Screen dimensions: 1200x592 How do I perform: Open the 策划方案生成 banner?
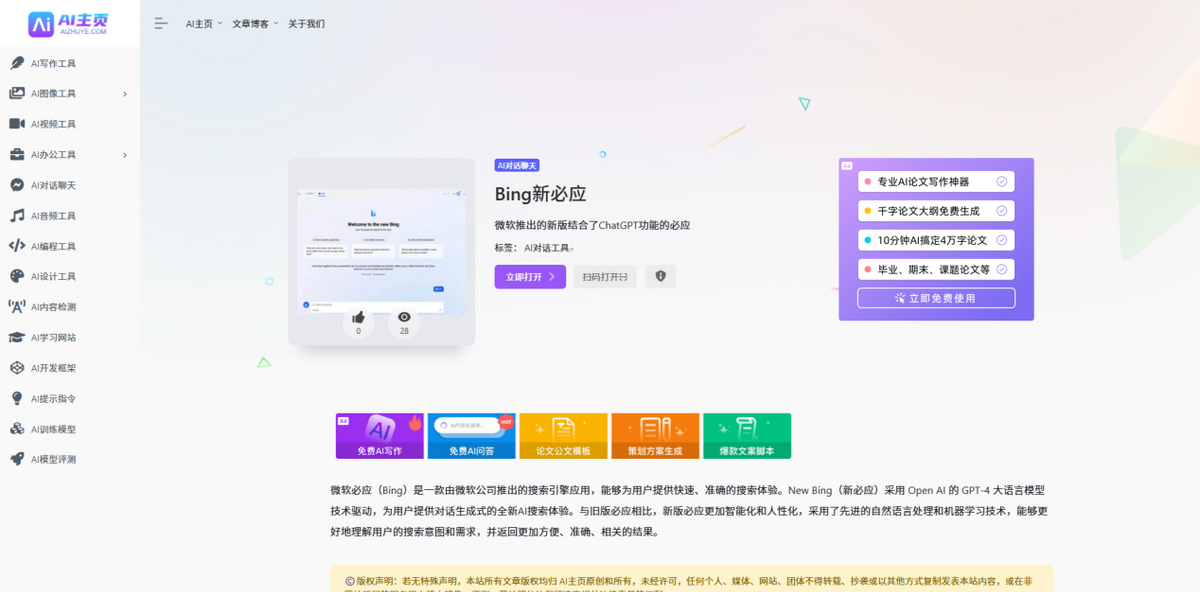[655, 436]
